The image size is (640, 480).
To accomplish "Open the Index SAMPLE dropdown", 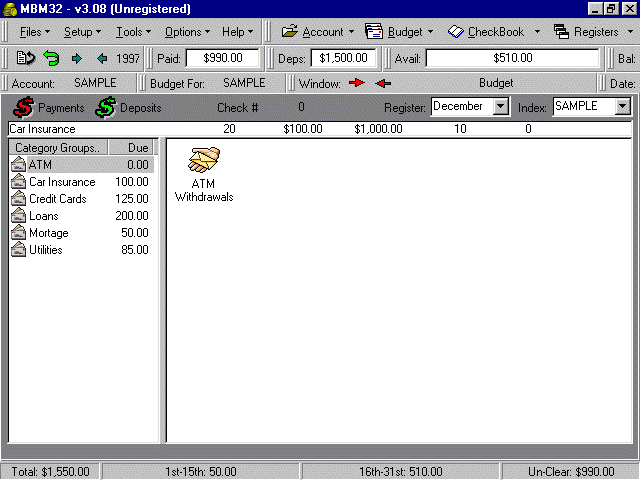I will (x=623, y=106).
